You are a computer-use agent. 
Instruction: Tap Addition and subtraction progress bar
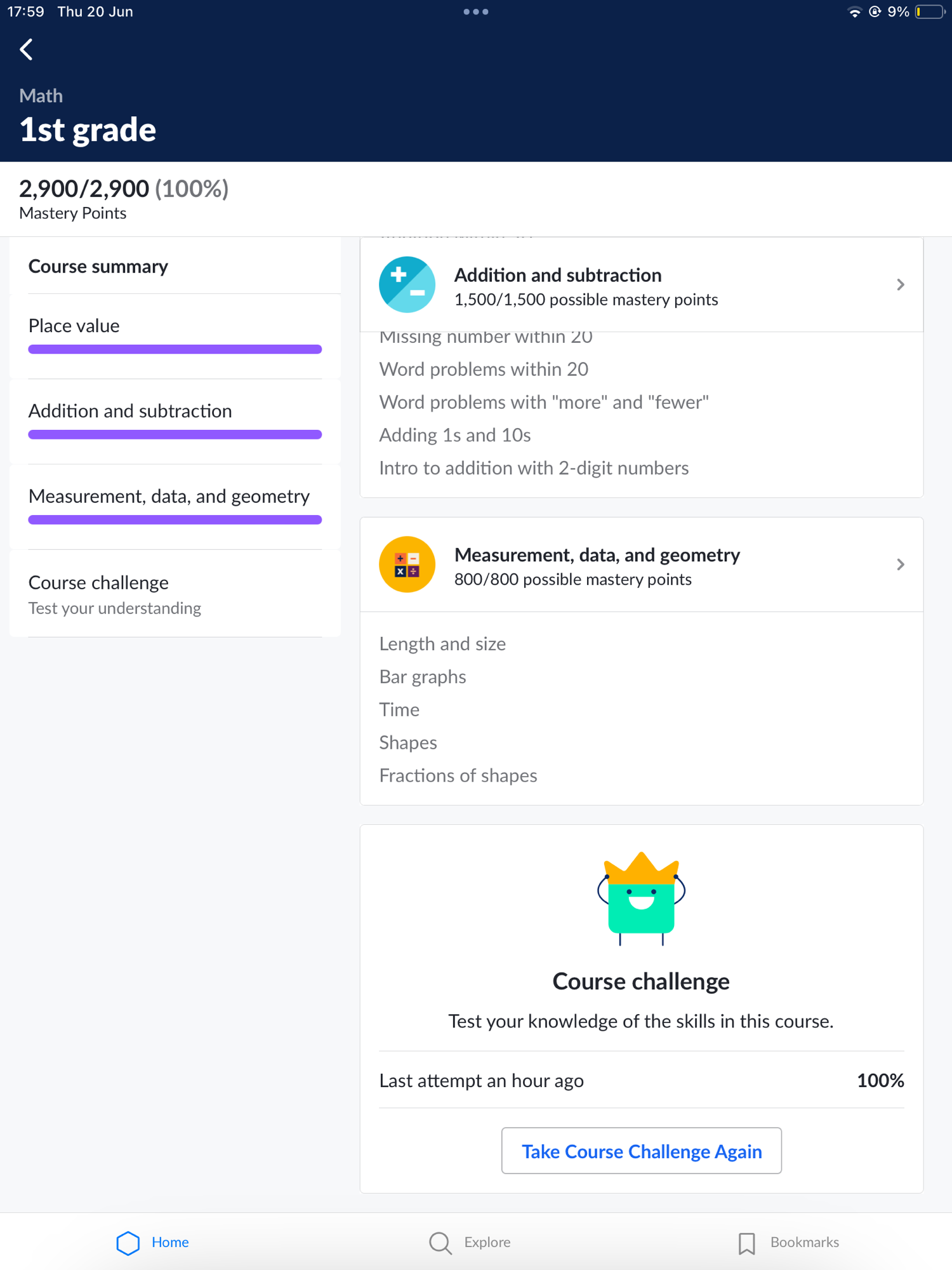175,435
